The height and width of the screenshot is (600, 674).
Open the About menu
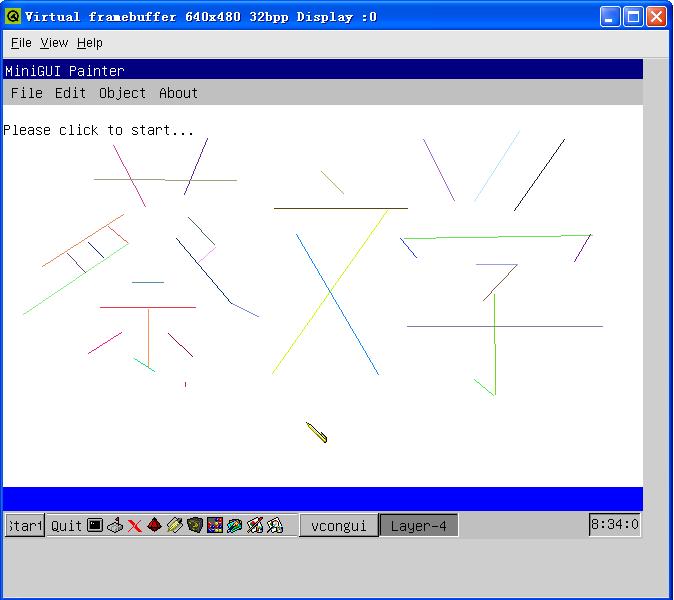pos(178,93)
